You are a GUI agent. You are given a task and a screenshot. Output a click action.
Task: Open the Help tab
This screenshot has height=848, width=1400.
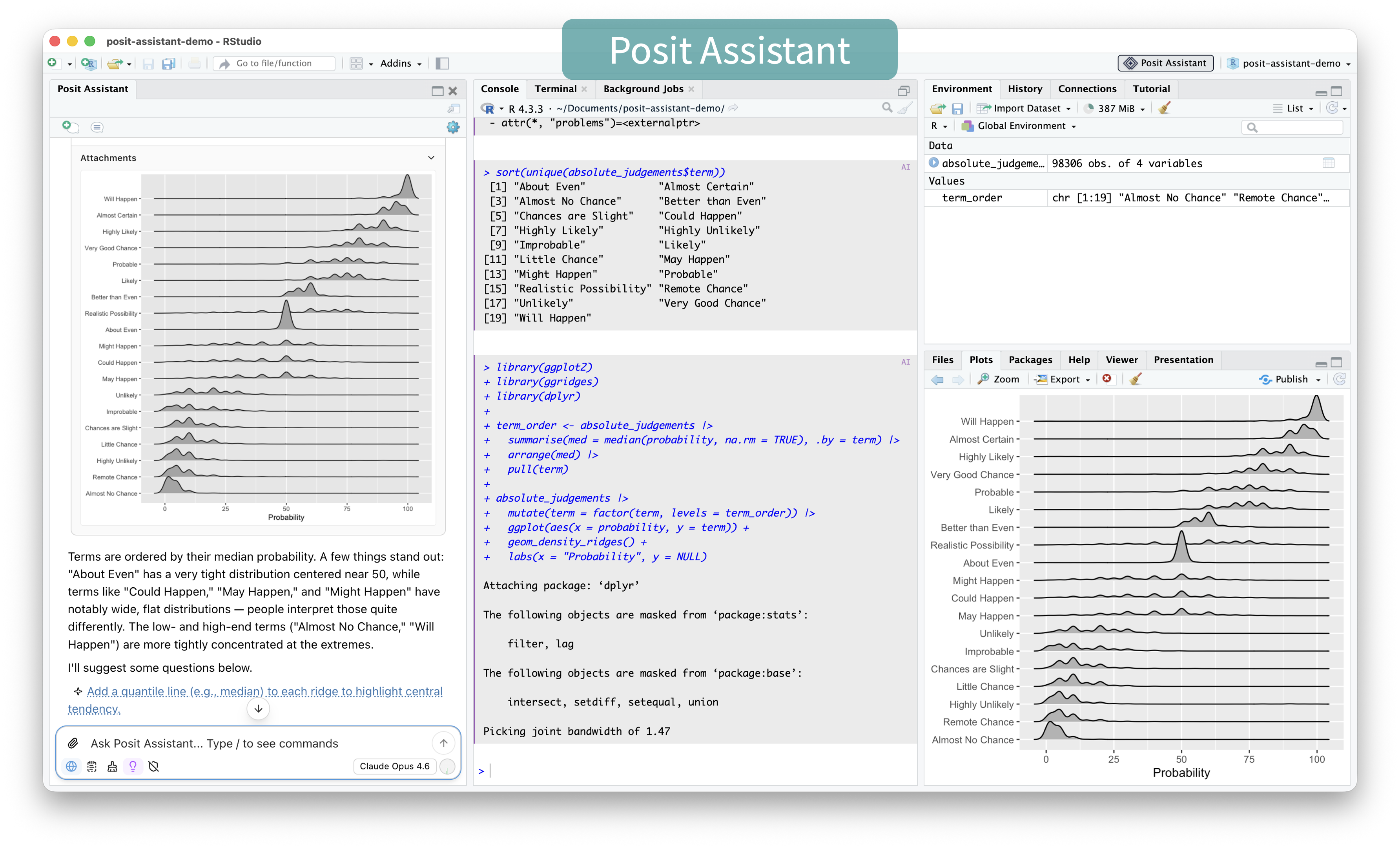click(x=1078, y=360)
